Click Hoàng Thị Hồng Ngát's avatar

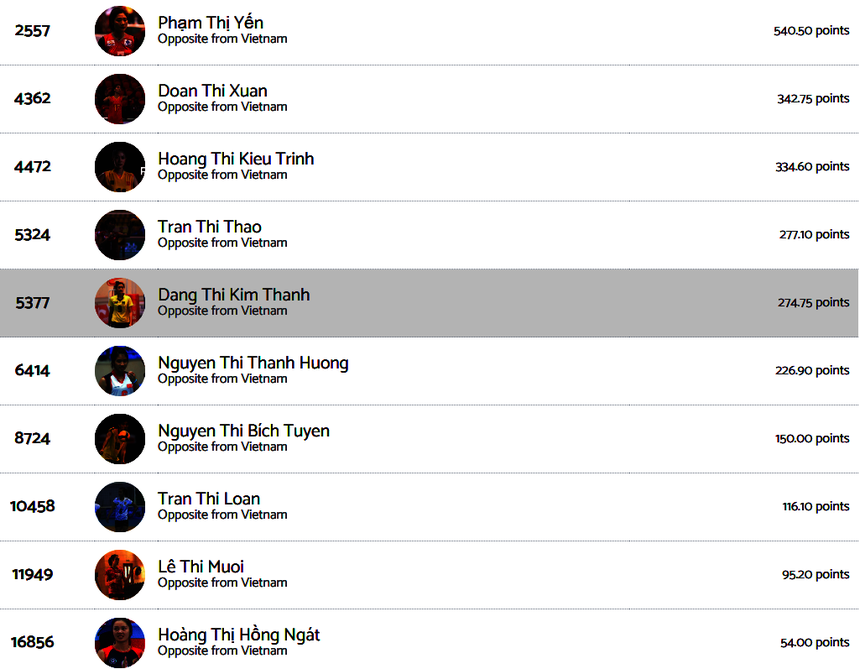pos(120,643)
